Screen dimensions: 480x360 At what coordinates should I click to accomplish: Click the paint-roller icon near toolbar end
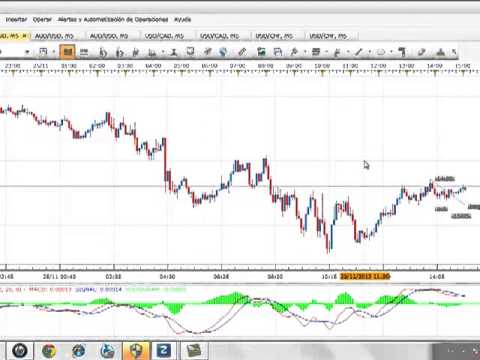402,52
